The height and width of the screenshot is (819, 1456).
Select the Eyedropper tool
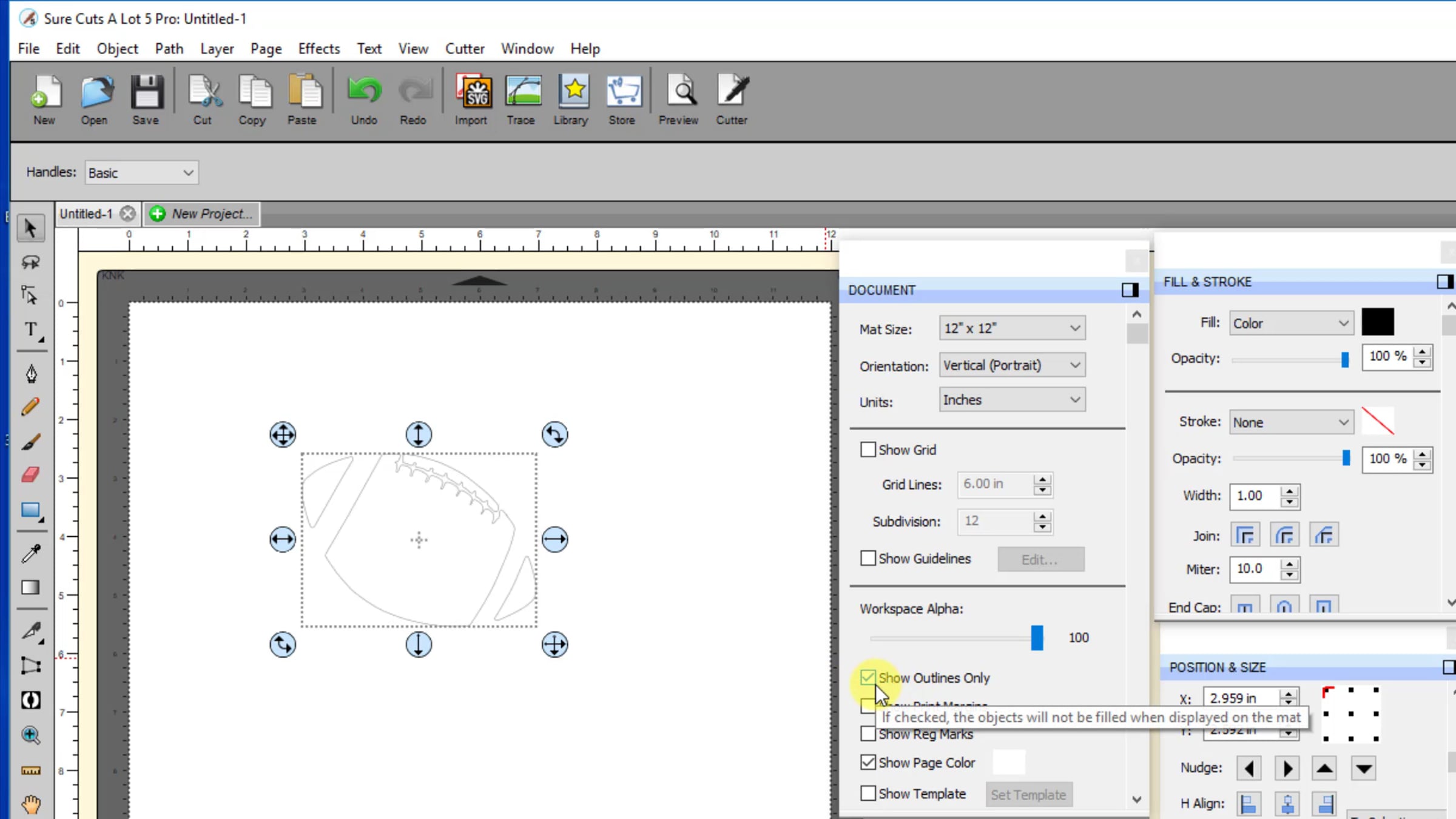[x=30, y=553]
